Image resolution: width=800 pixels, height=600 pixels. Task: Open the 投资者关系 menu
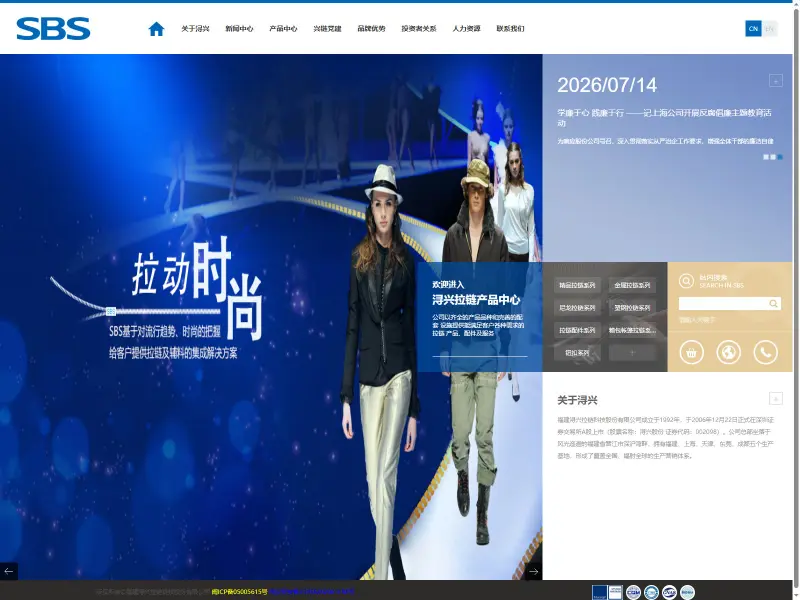[x=419, y=29]
